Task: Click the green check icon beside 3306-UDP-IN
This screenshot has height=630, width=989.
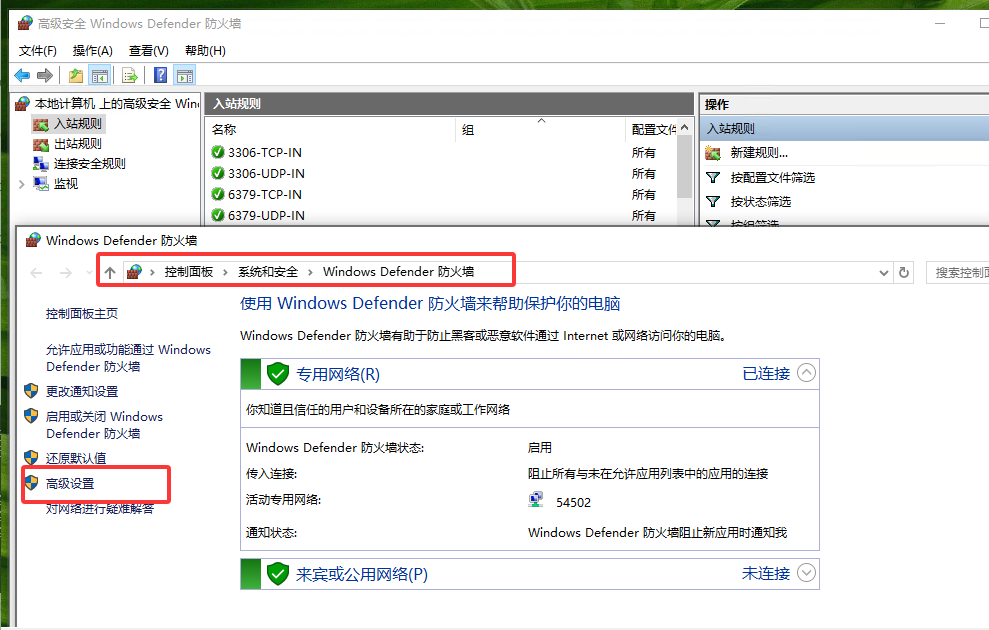Action: [218, 173]
